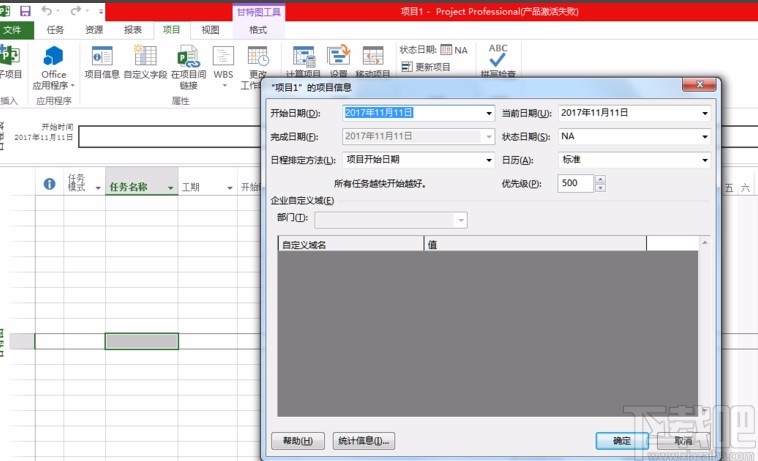Open the 文件 menu tab
This screenshot has height=461, width=758.
(13, 30)
